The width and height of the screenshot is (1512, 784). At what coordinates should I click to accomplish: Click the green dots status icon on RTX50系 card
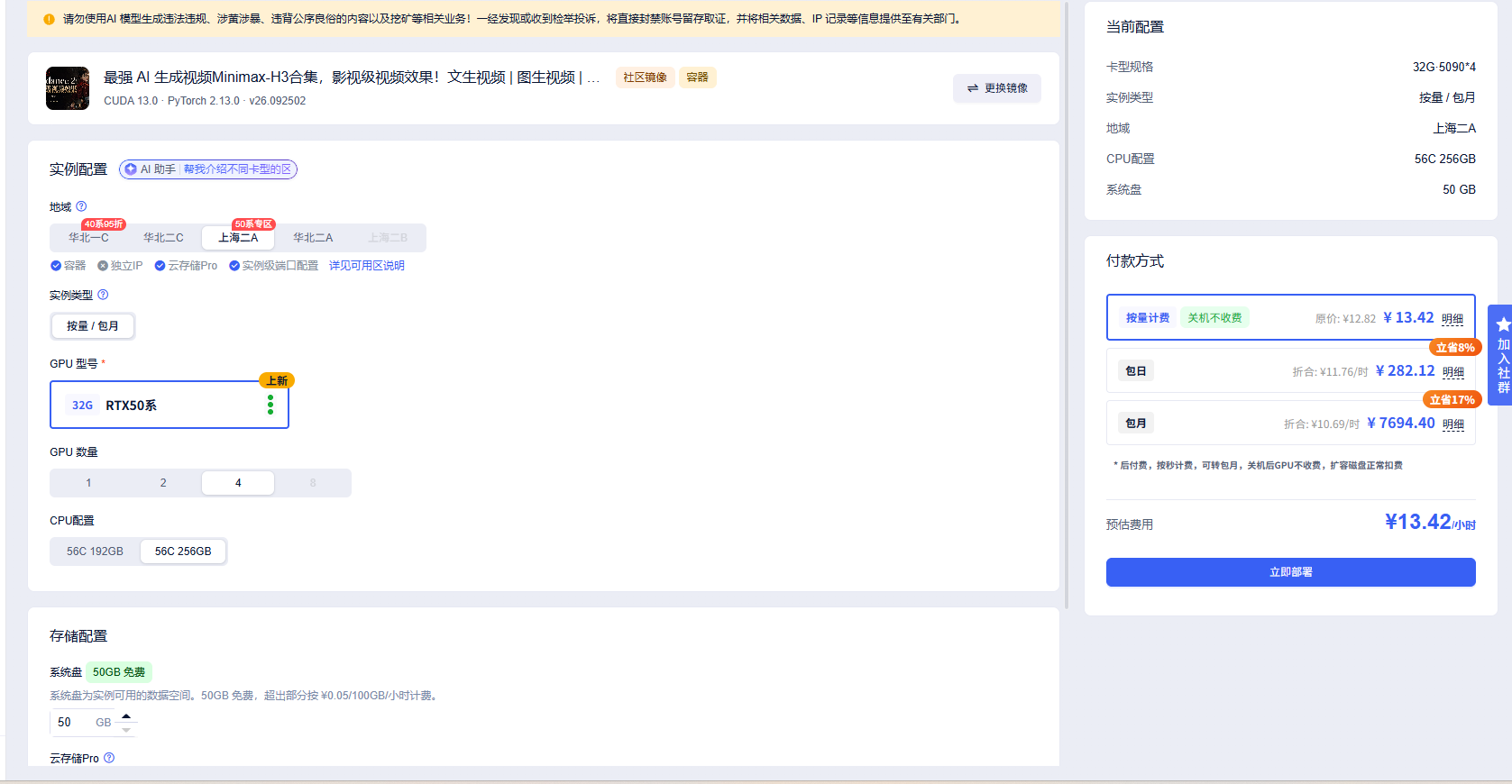[x=270, y=405]
